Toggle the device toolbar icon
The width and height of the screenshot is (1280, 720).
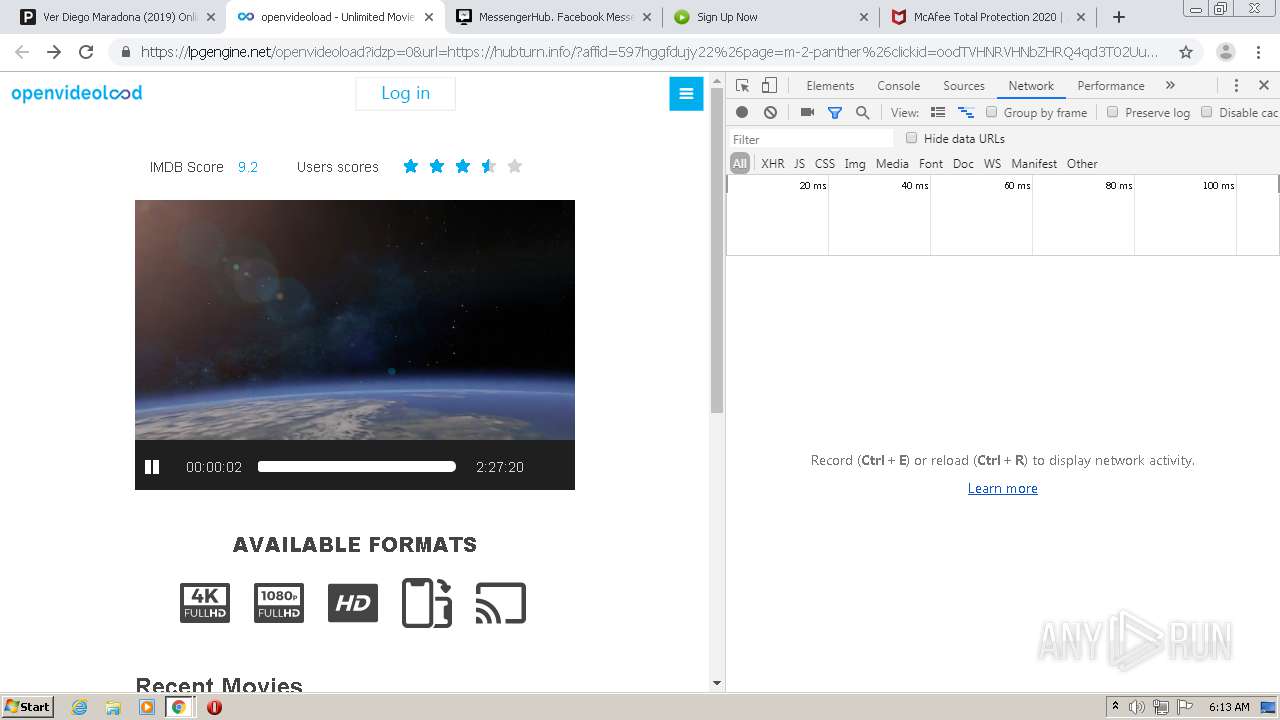[x=769, y=86]
